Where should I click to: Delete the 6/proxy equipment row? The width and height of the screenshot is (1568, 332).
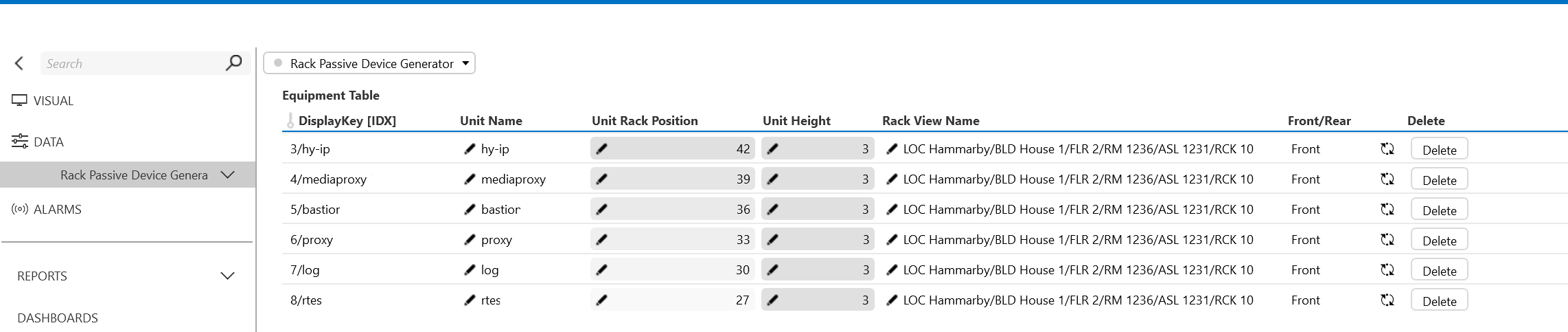tap(1439, 240)
